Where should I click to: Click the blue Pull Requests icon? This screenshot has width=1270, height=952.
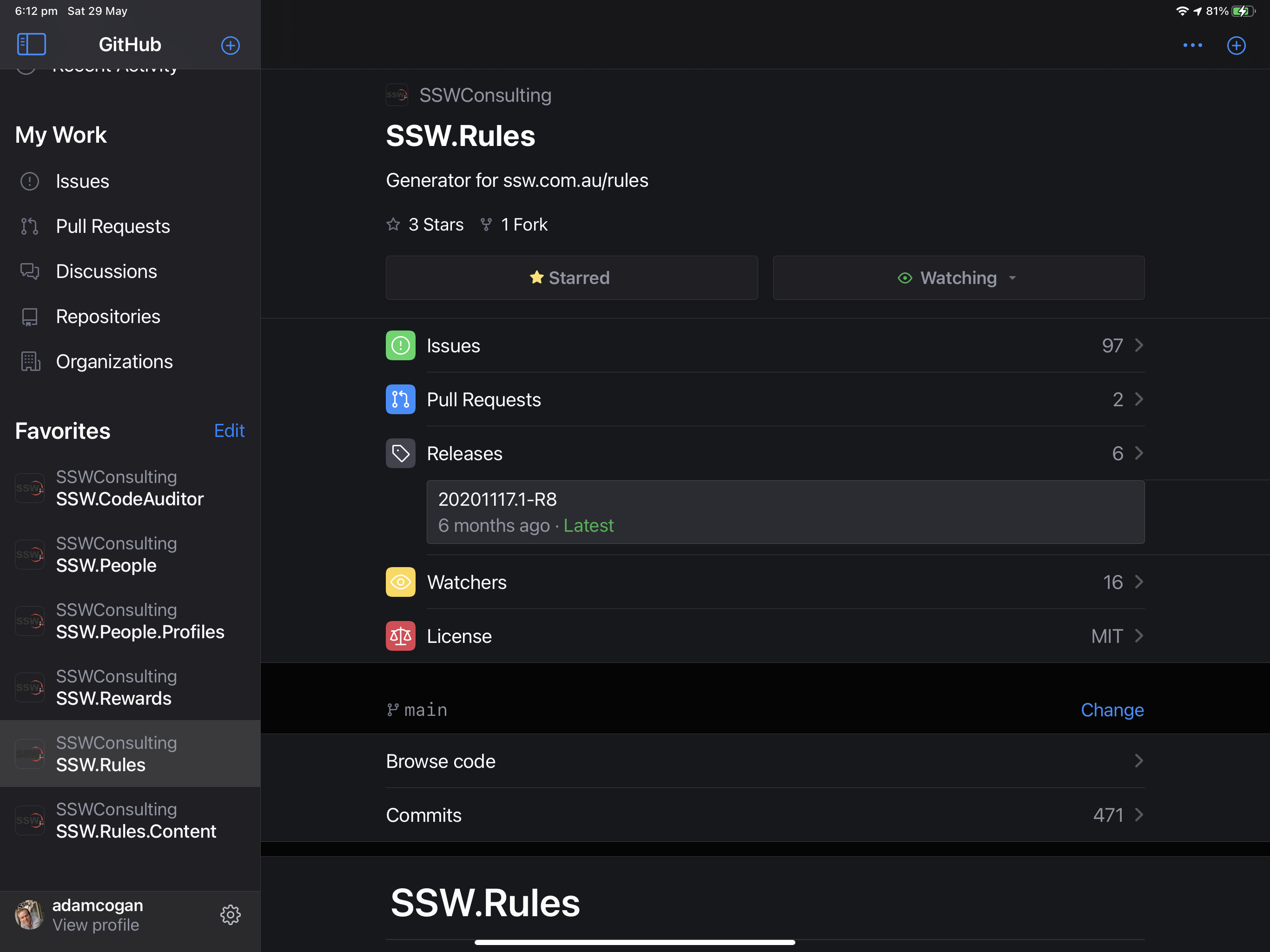pyautogui.click(x=400, y=399)
